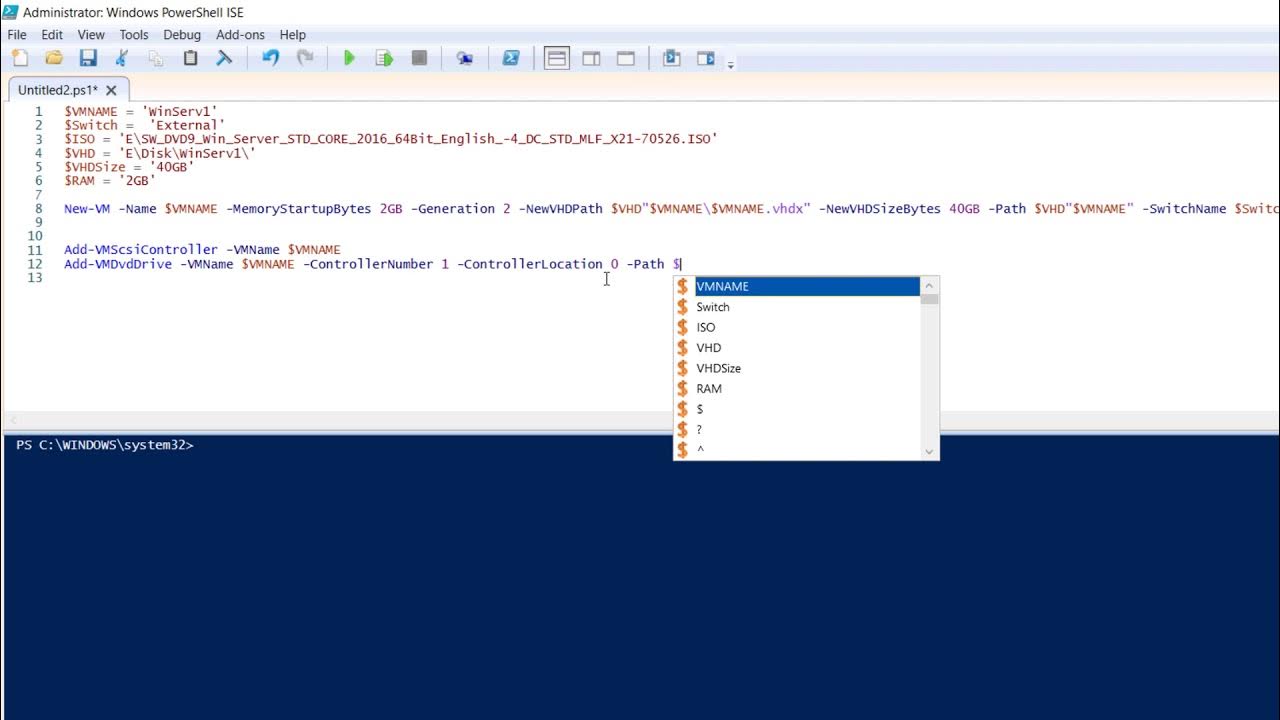Viewport: 1280px width, 720px height.
Task: Undo the last edit
Action: click(x=270, y=58)
